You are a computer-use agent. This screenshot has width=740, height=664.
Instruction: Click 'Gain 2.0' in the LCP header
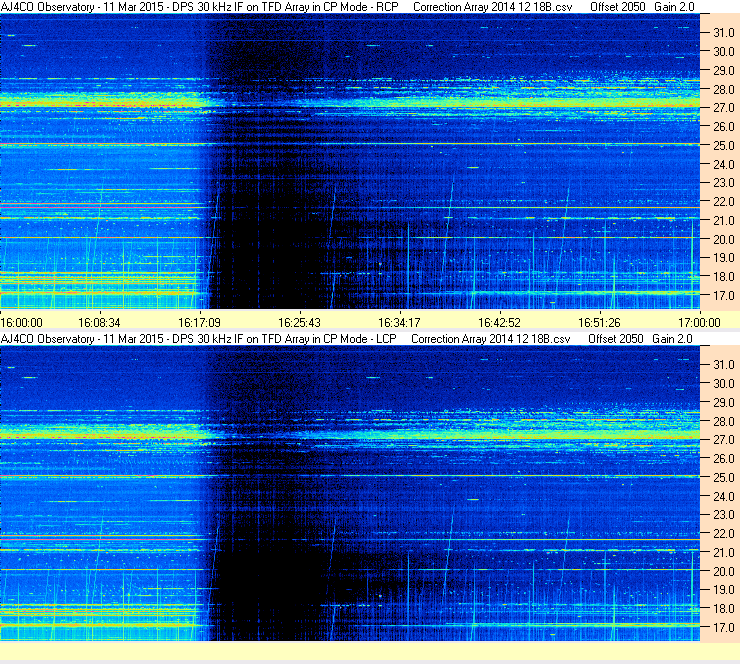click(673, 339)
